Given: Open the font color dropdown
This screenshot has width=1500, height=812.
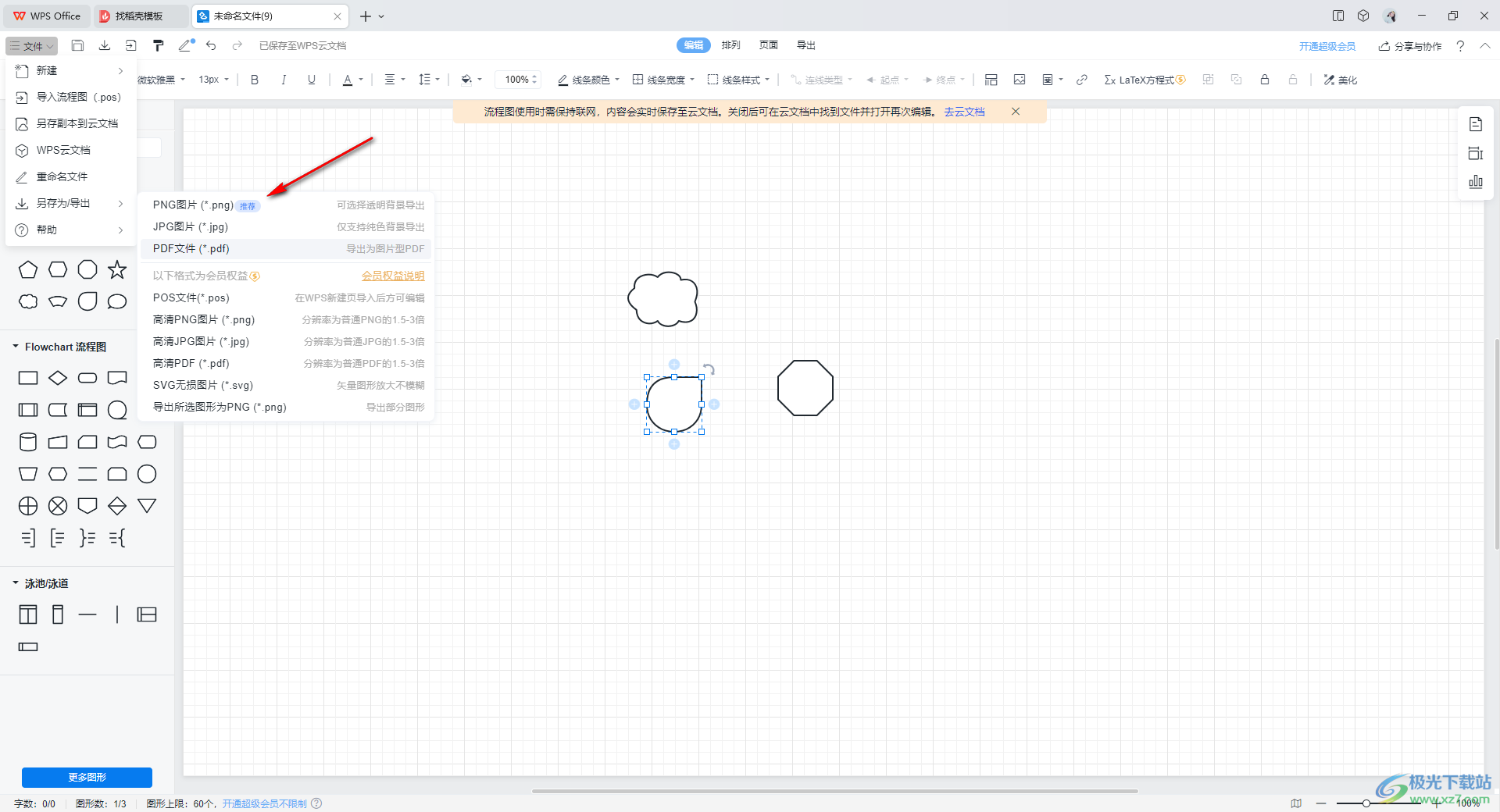Looking at the screenshot, I should click(x=353, y=80).
